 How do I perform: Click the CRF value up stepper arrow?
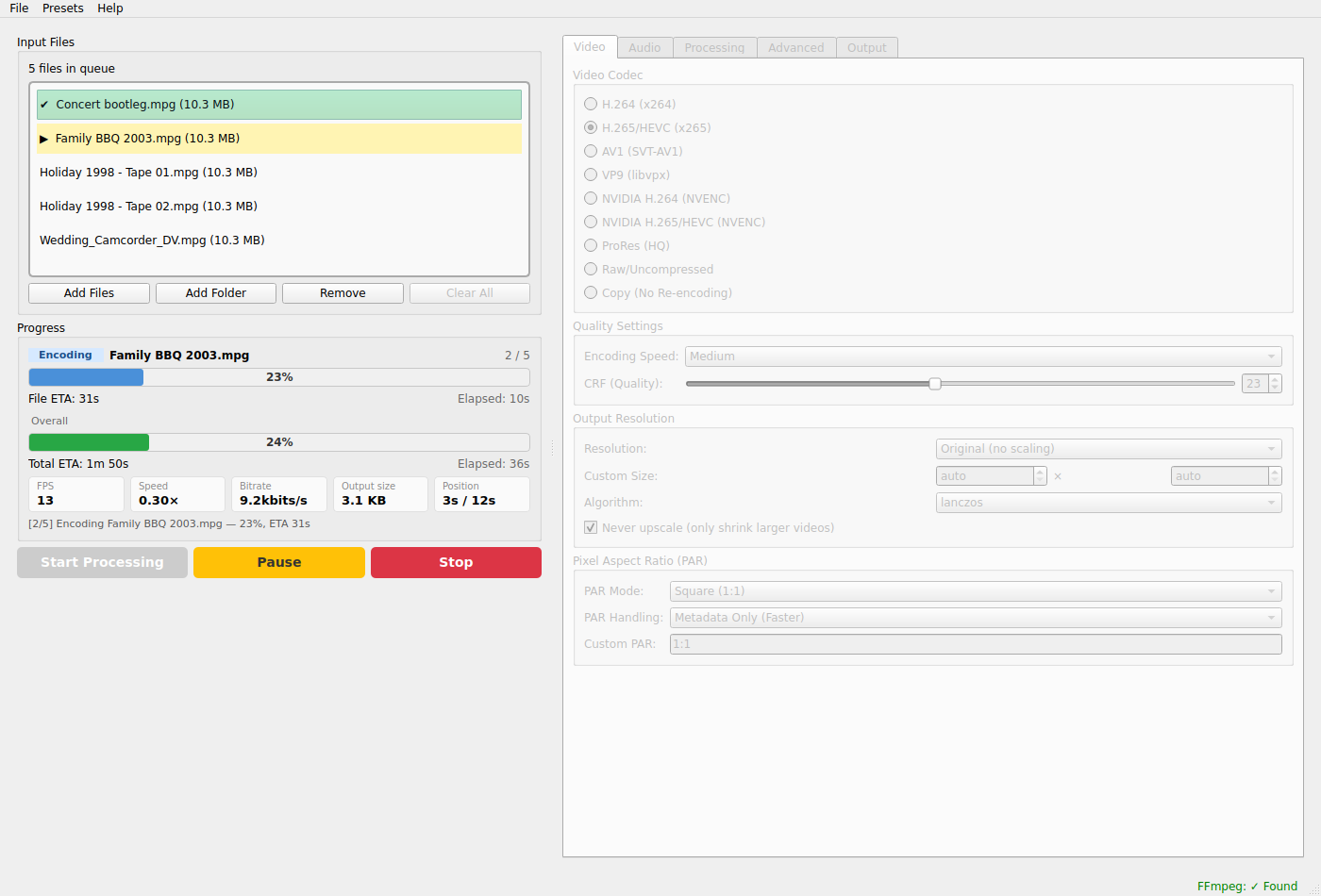(1275, 379)
